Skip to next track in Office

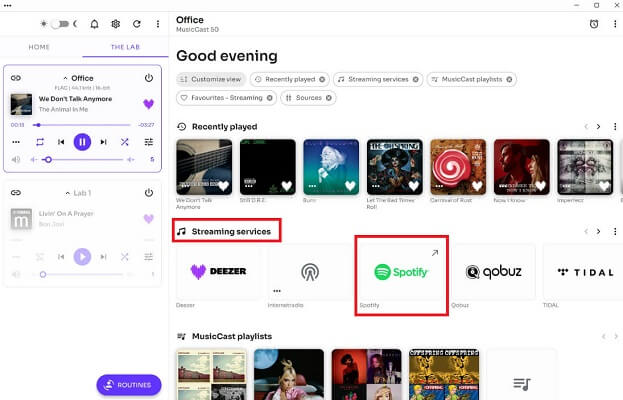point(103,142)
